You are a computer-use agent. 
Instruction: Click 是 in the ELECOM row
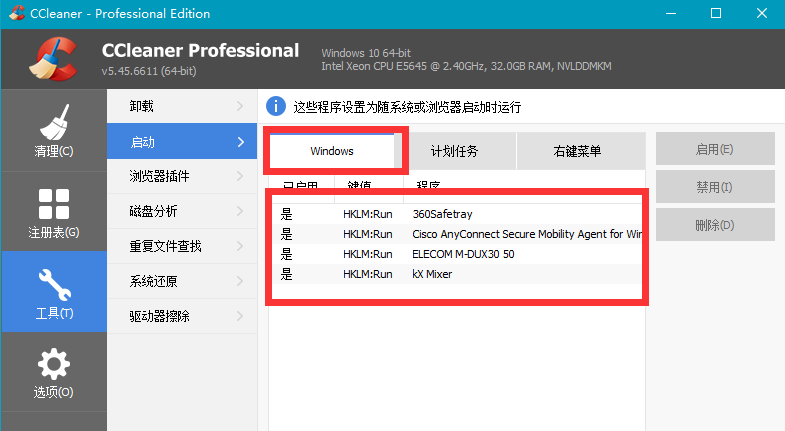pos(286,254)
